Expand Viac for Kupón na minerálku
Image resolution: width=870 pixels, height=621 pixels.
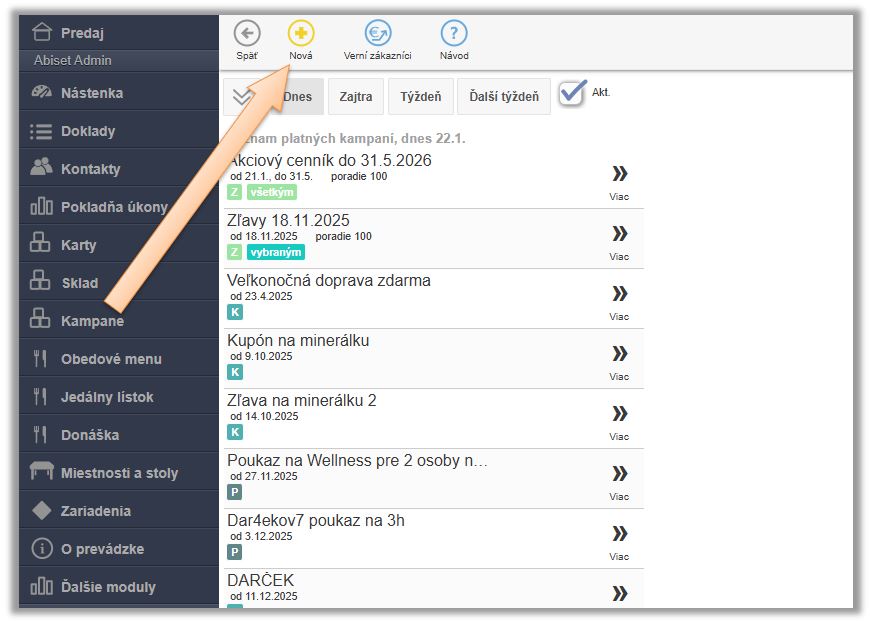click(x=619, y=355)
